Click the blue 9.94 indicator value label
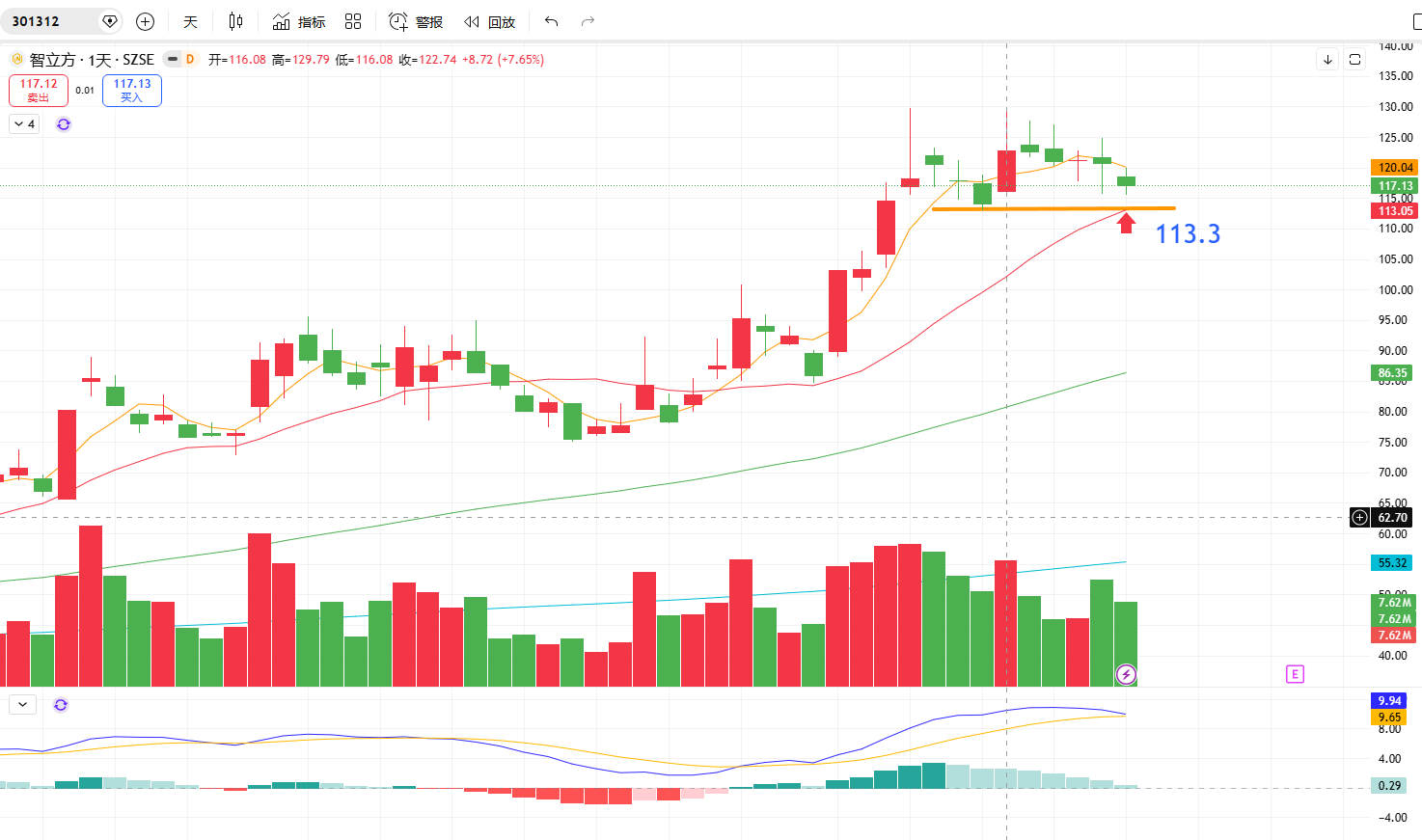The width and height of the screenshot is (1422, 840). click(1389, 701)
